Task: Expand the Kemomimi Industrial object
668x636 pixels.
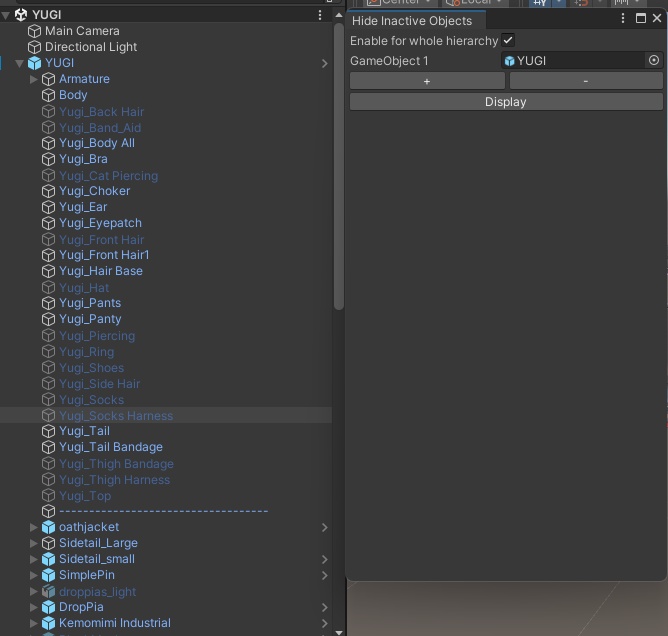Action: pyautogui.click(x=34, y=623)
